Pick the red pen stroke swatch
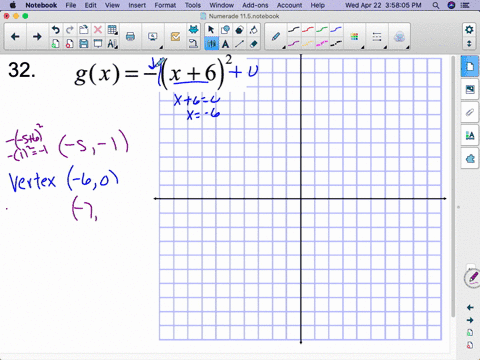This screenshot has height=360, width=480. tap(308, 30)
